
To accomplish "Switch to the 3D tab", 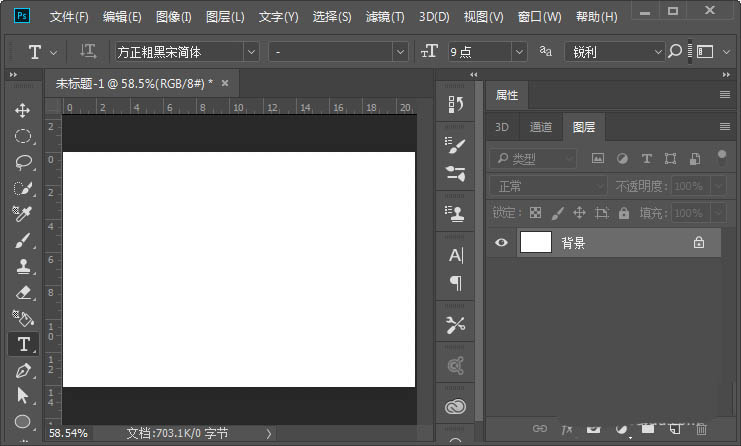I will (x=502, y=127).
